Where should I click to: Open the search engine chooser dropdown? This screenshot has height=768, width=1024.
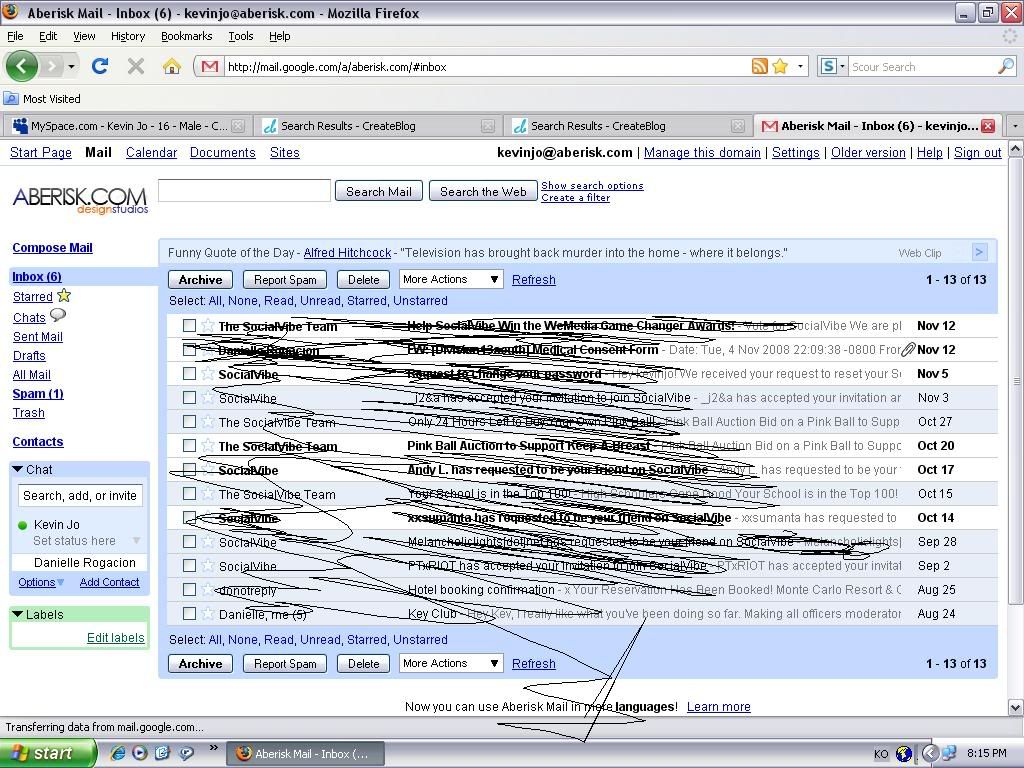pos(842,66)
